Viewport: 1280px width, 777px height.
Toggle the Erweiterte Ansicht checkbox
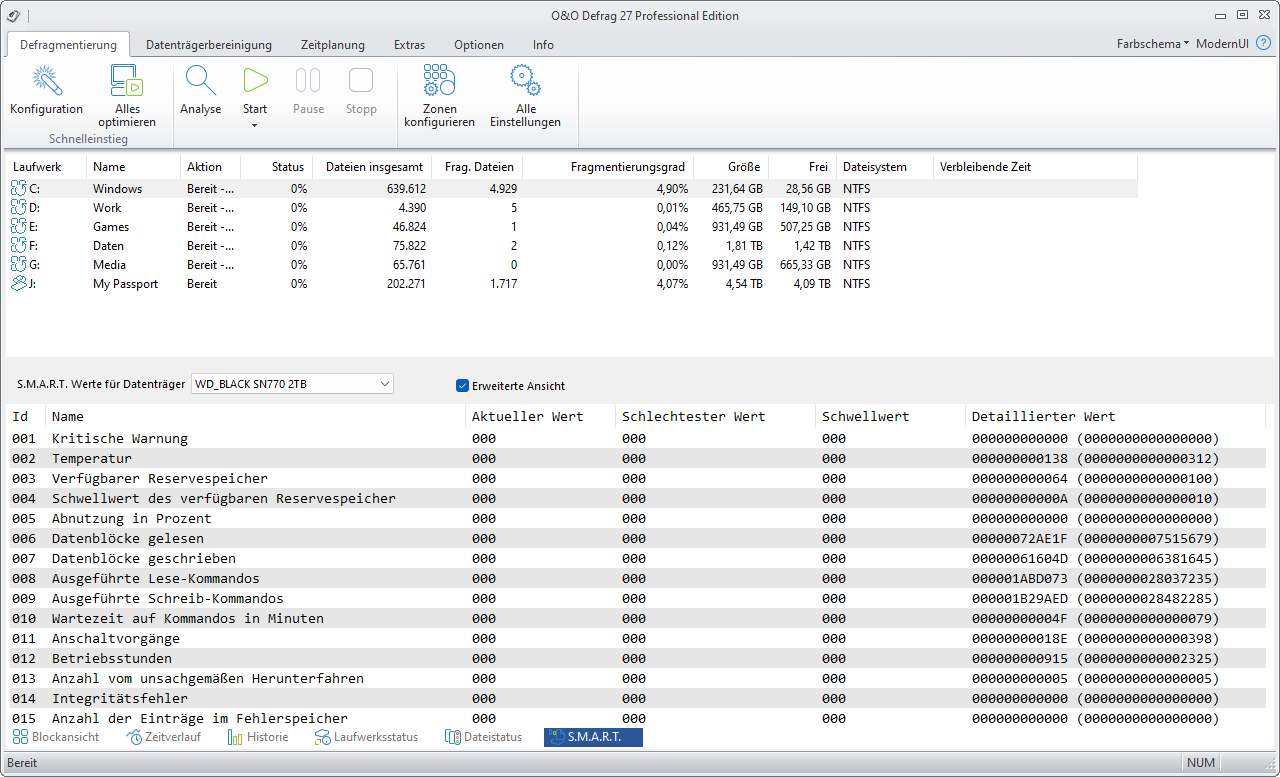(x=462, y=385)
